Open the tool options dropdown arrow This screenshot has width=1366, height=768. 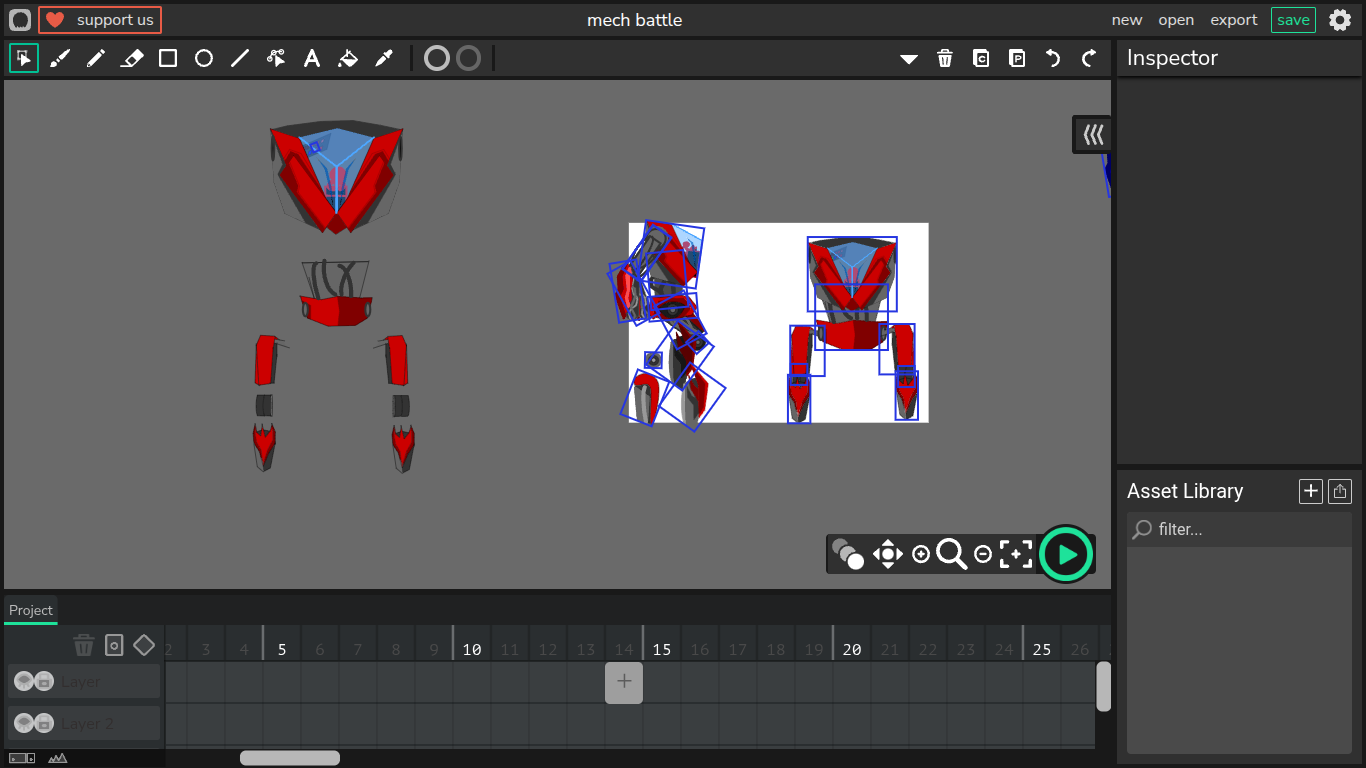(x=908, y=59)
